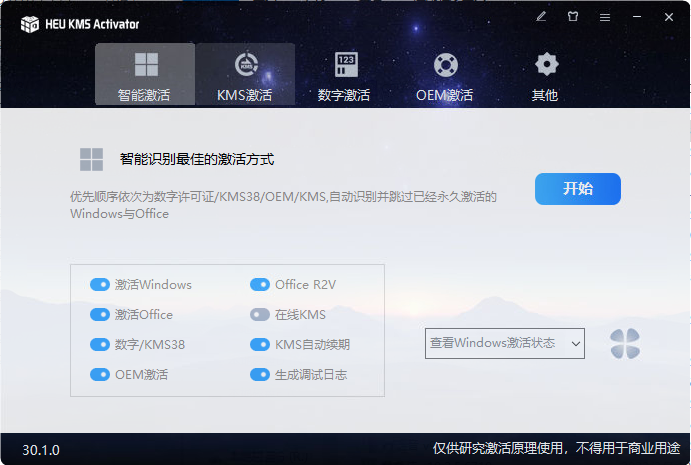
Task: Toggle the Office R2V switch
Action: pyautogui.click(x=260, y=285)
